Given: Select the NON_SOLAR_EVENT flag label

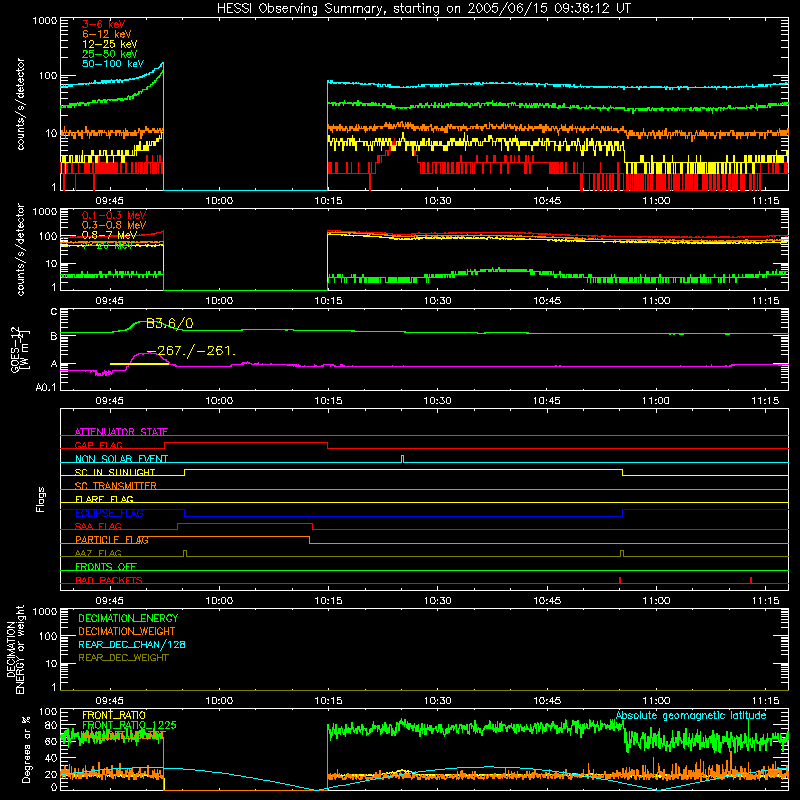Looking at the screenshot, I should click(121, 459).
